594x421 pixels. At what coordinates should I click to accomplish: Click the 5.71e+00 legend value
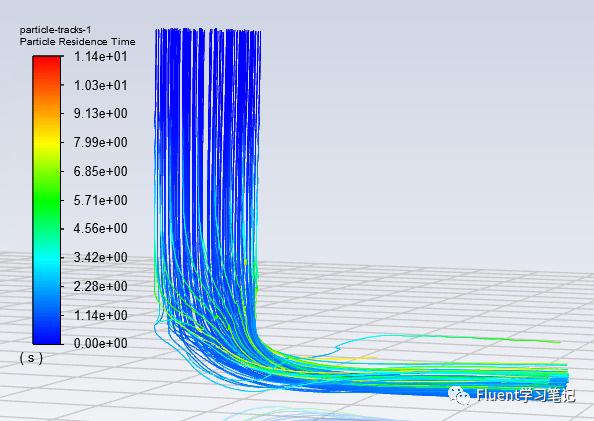(x=100, y=200)
